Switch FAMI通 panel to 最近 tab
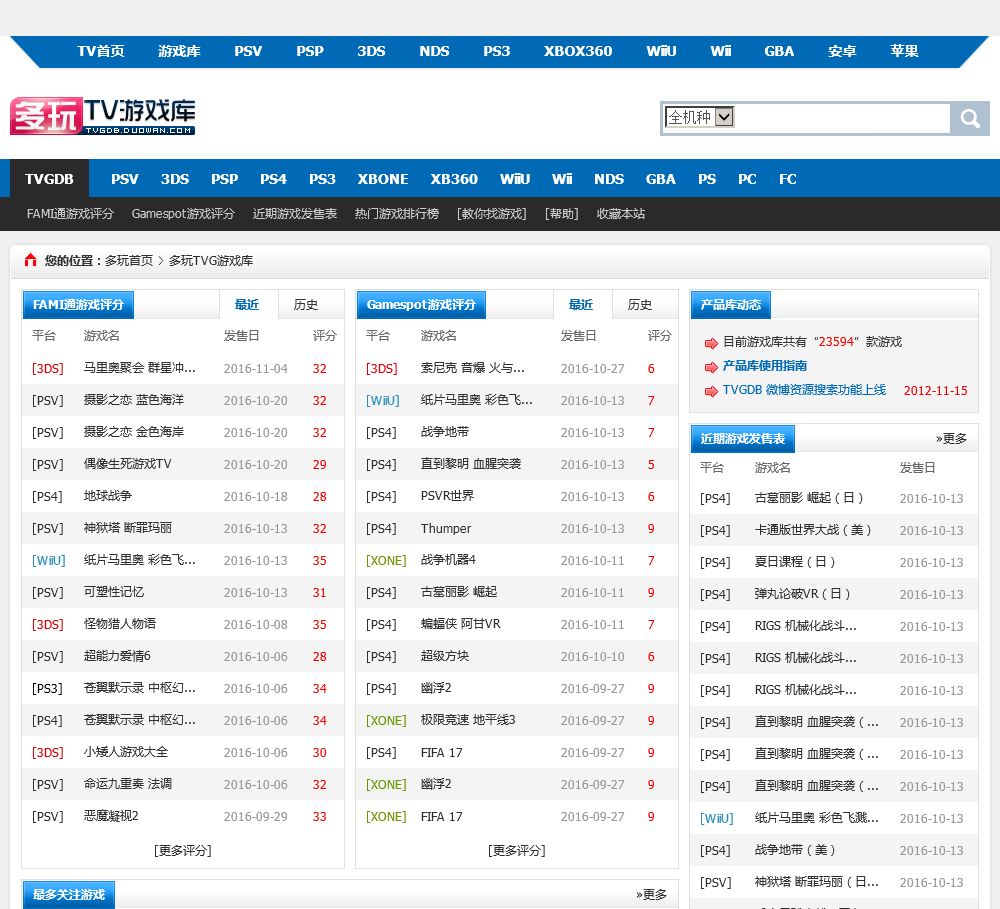Screen dimensions: 1000x909 pos(247,305)
